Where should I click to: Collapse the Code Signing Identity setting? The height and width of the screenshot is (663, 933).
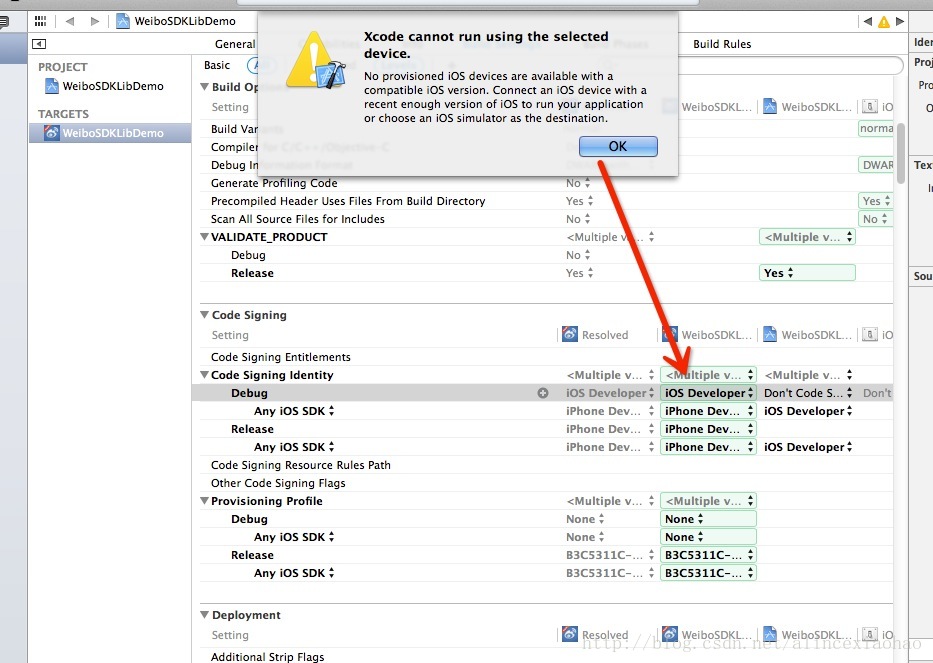point(205,375)
